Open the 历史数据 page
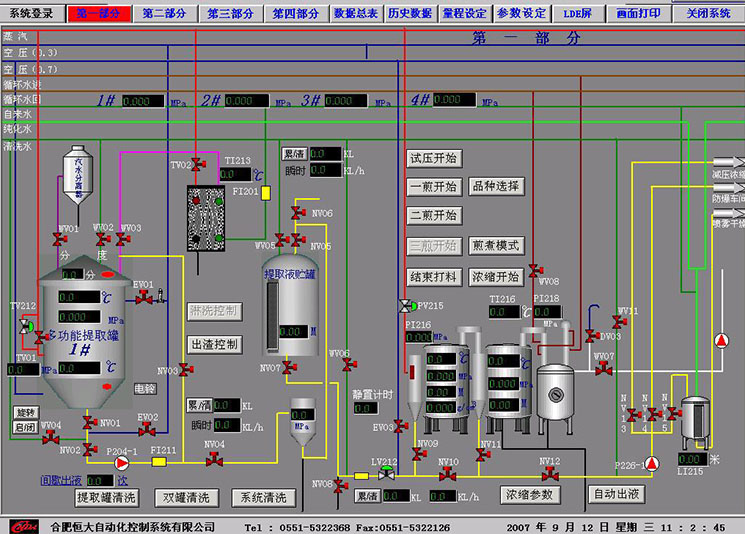 (x=410, y=13)
